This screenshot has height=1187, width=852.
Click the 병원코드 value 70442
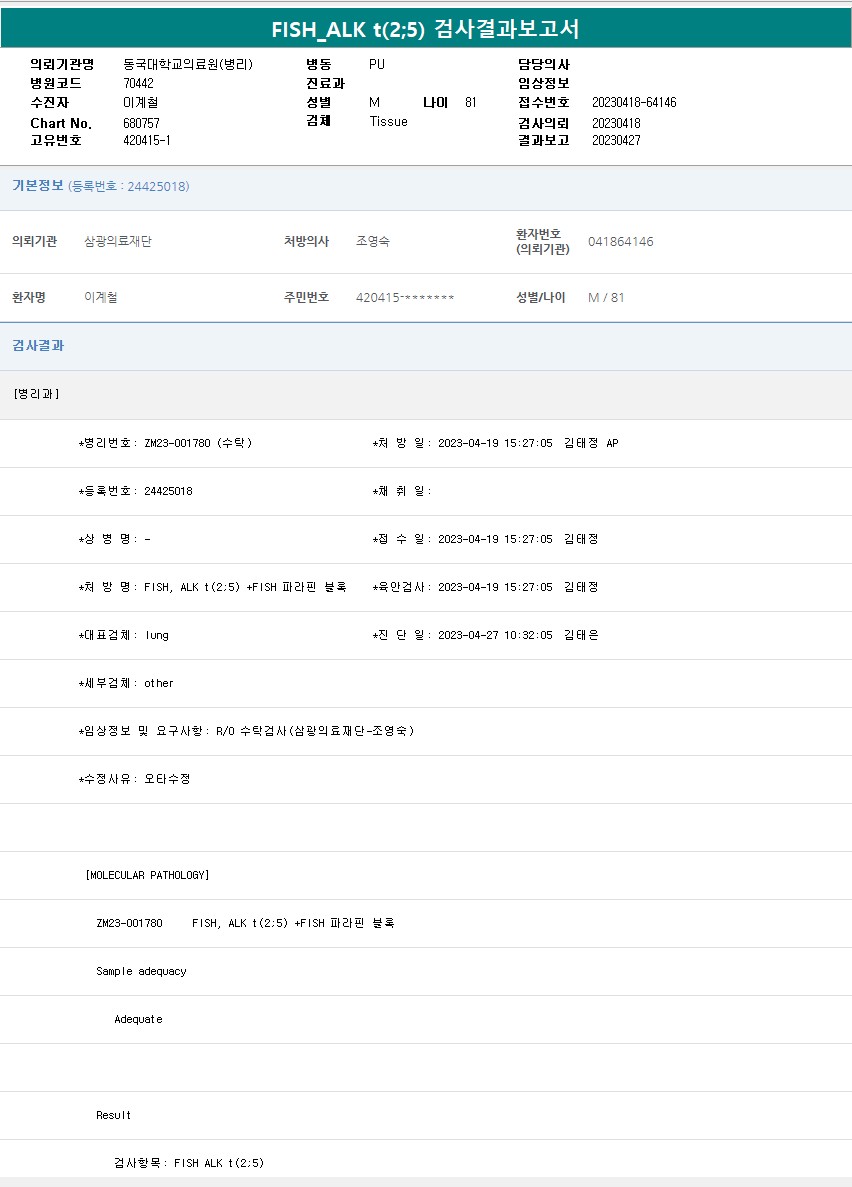point(138,84)
